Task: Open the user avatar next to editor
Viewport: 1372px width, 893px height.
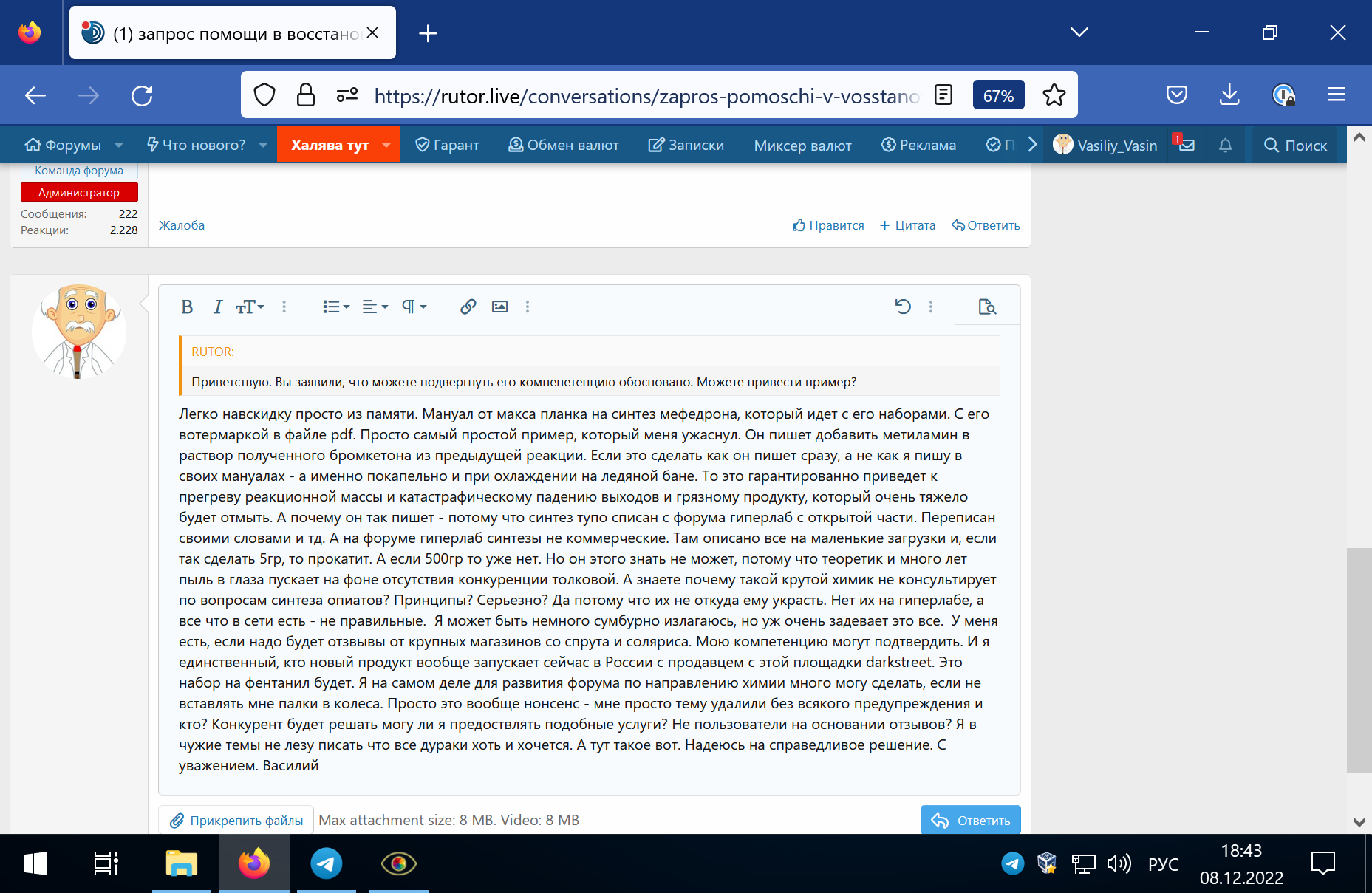Action: click(79, 332)
